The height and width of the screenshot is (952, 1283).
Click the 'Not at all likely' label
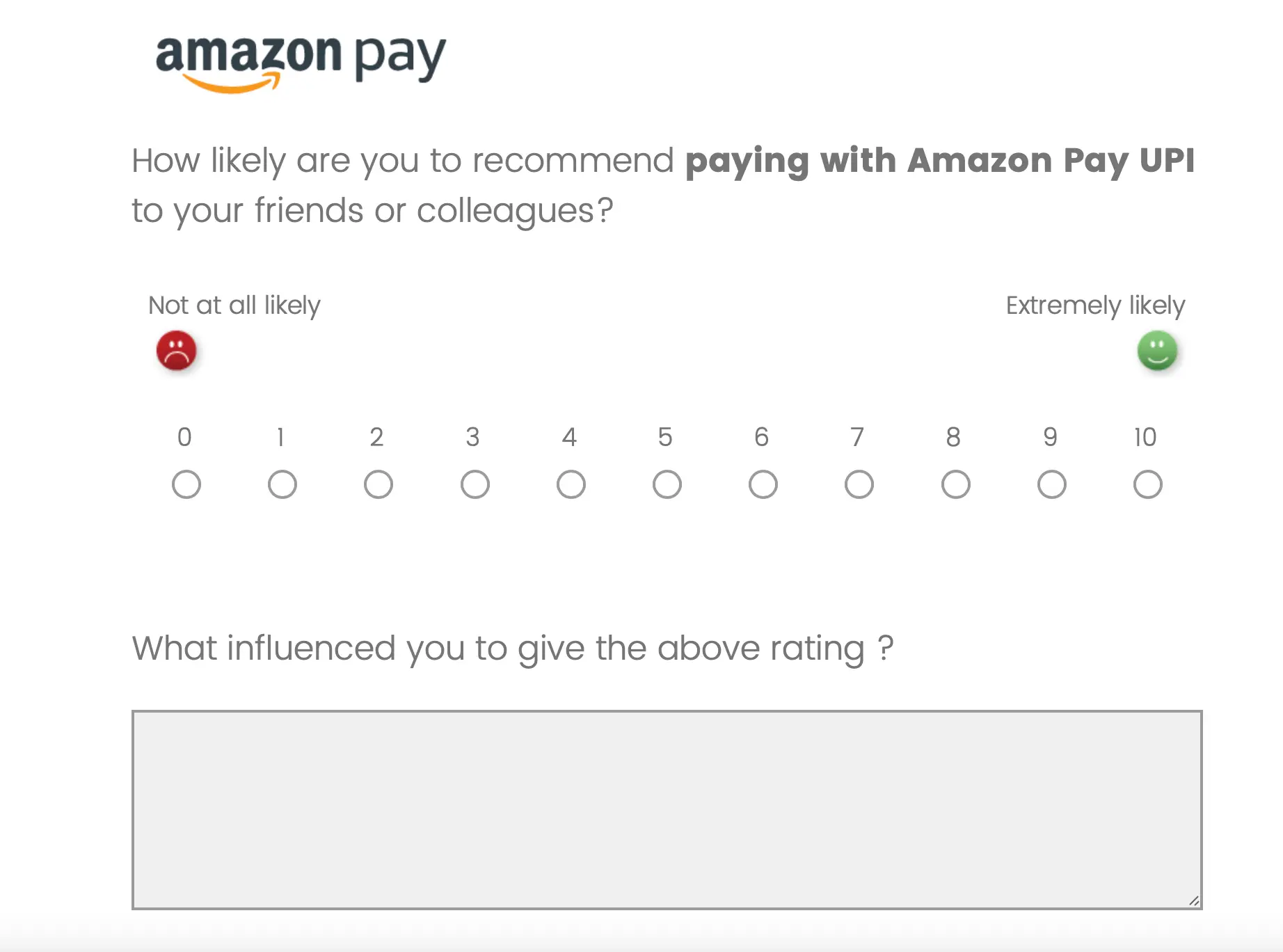234,304
